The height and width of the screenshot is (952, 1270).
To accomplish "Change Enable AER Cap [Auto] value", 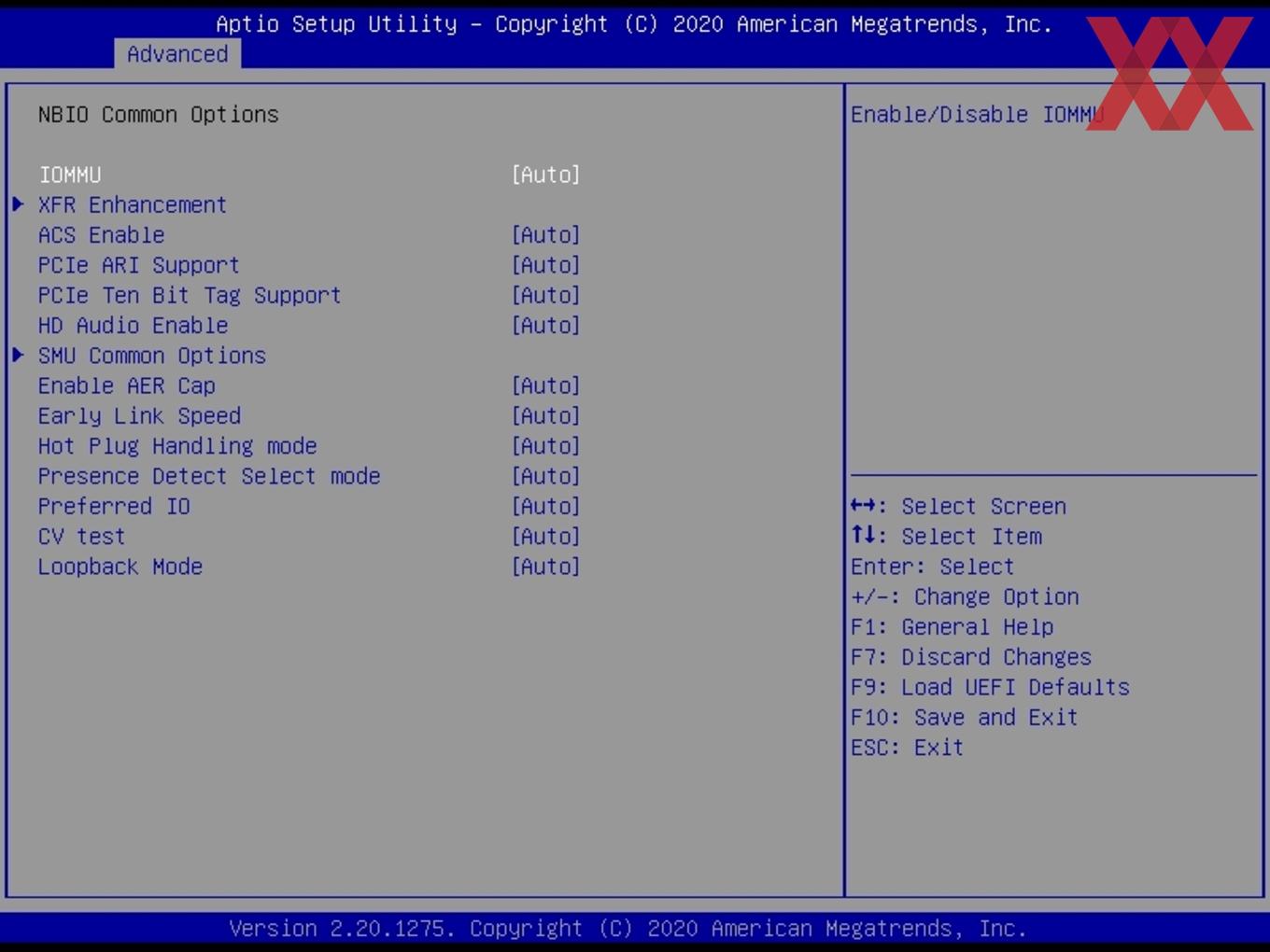I will 546,385.
